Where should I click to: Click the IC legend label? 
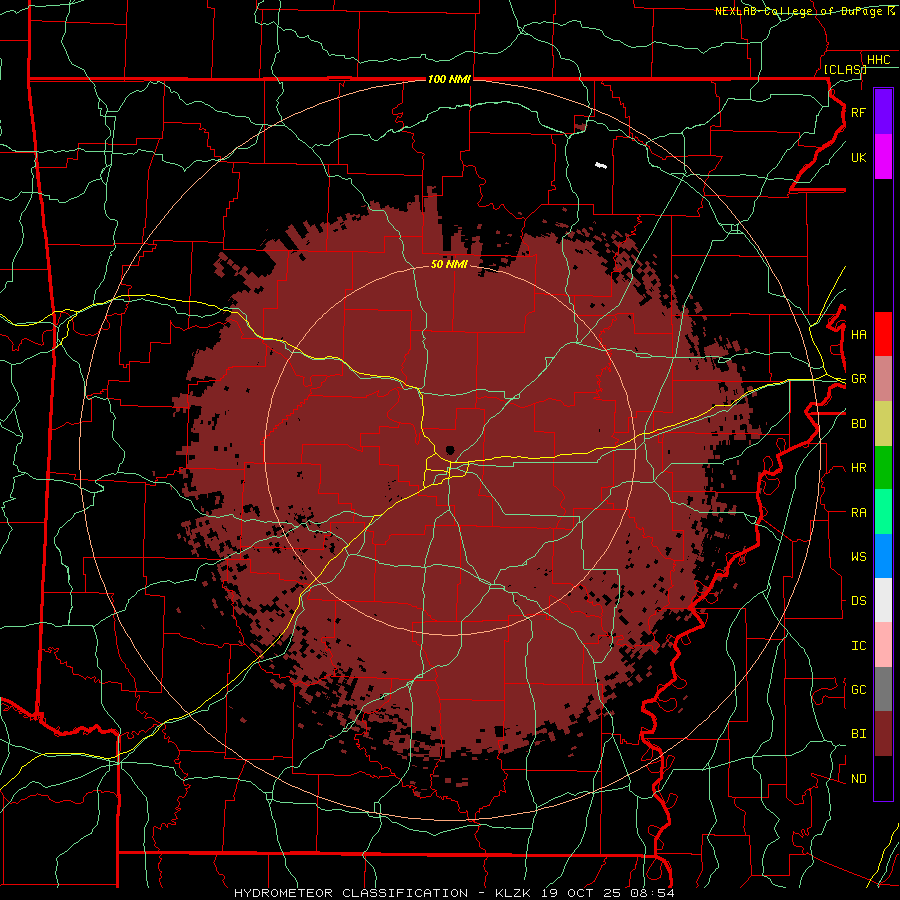point(858,646)
